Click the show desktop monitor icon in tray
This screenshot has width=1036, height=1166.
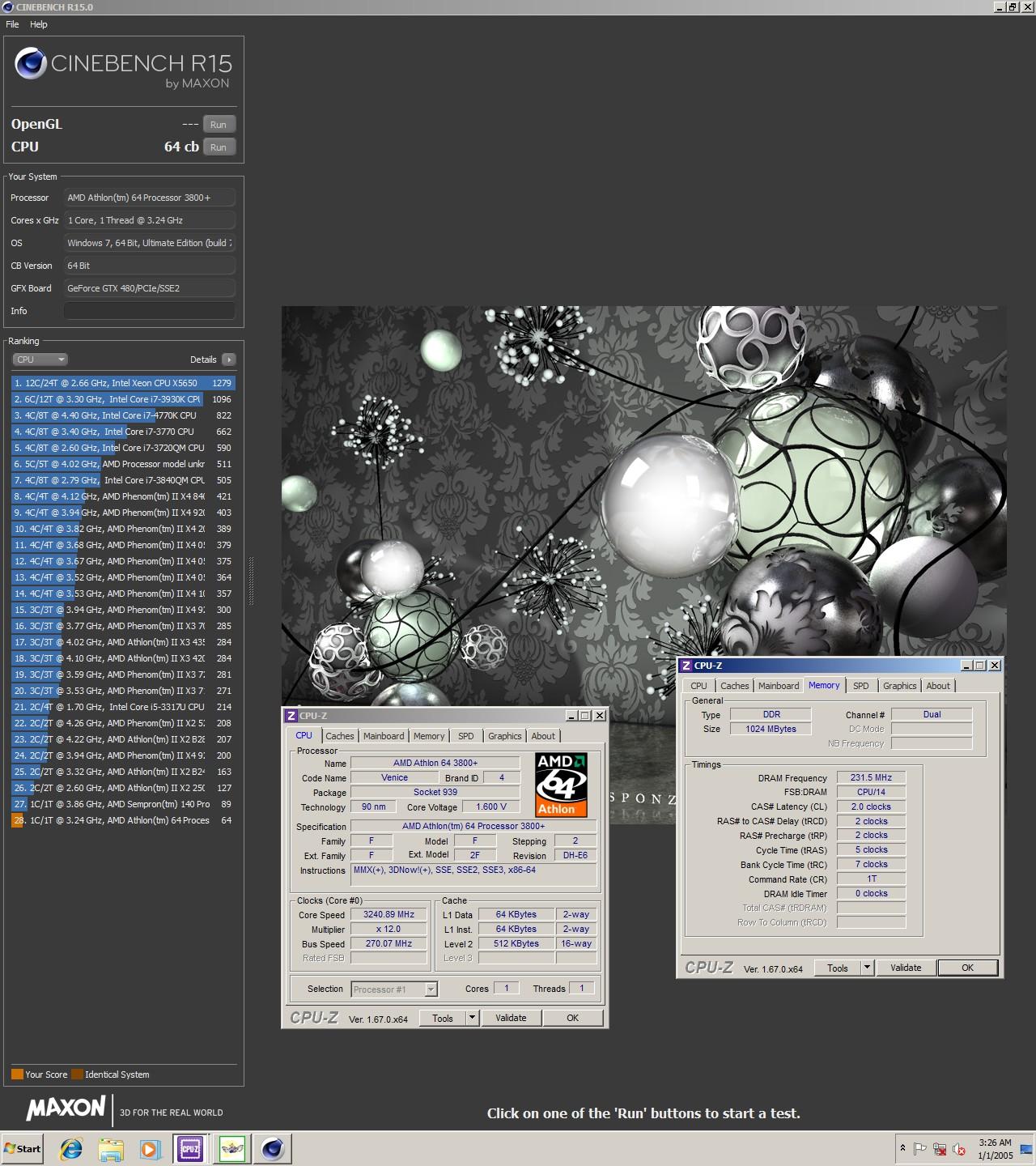(1026, 1148)
